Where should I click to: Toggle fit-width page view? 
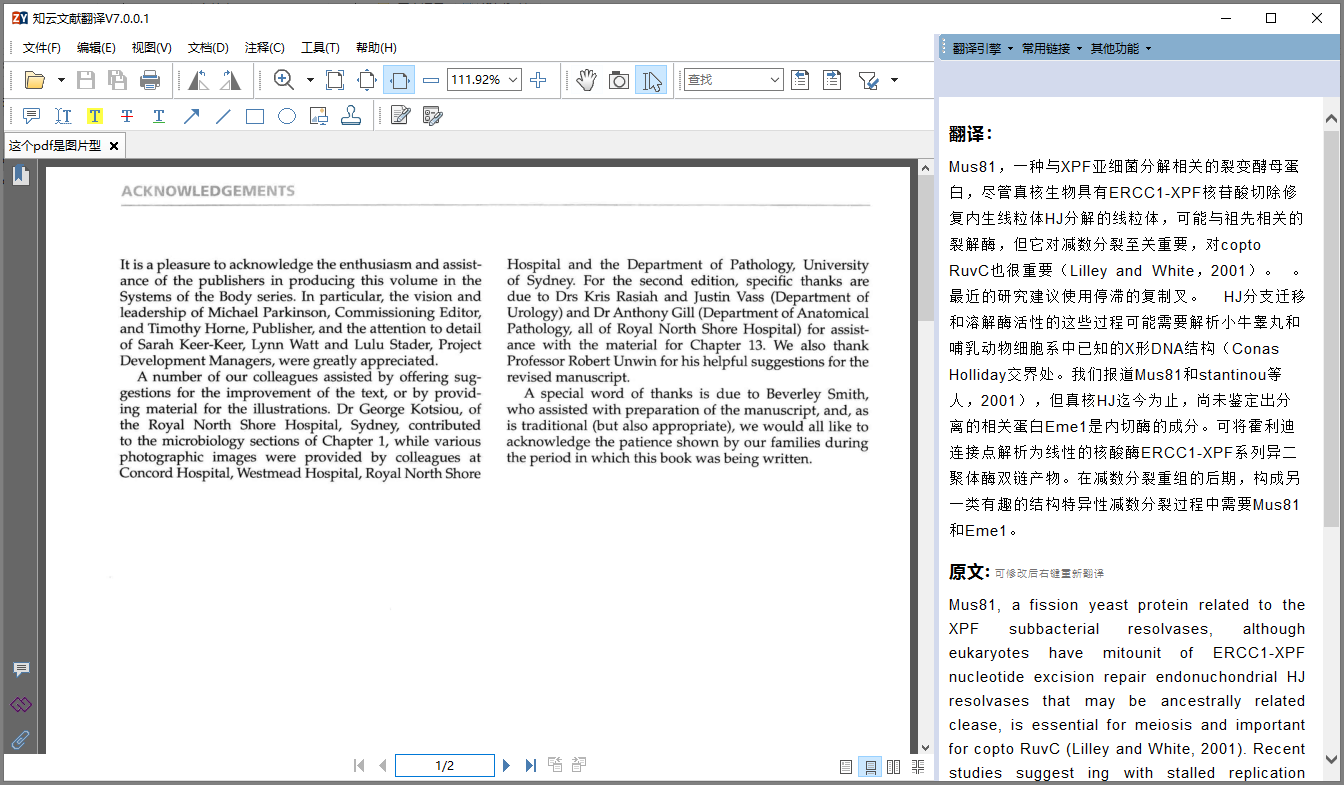pos(399,80)
